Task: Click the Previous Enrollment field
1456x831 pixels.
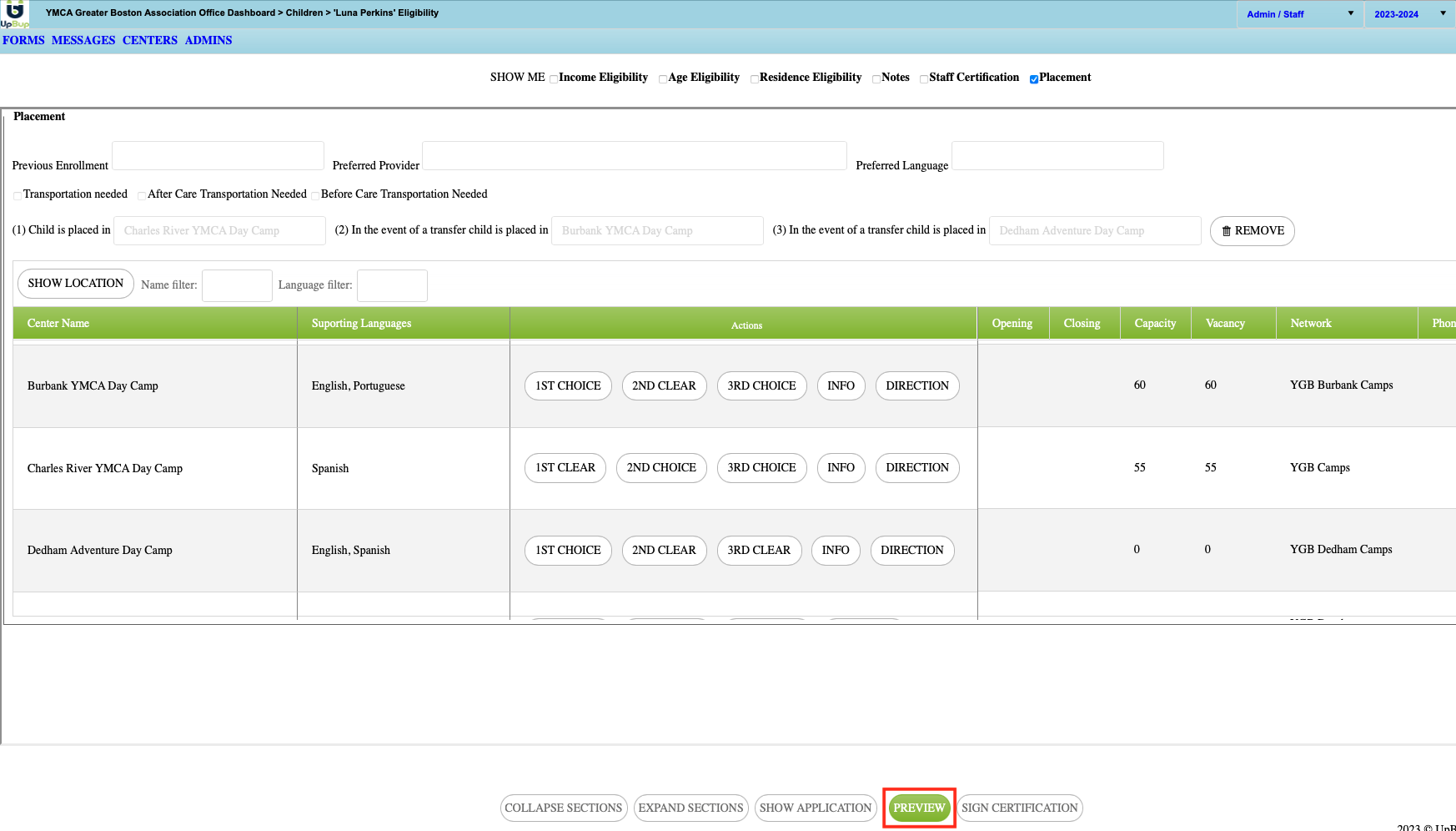Action: [x=218, y=156]
